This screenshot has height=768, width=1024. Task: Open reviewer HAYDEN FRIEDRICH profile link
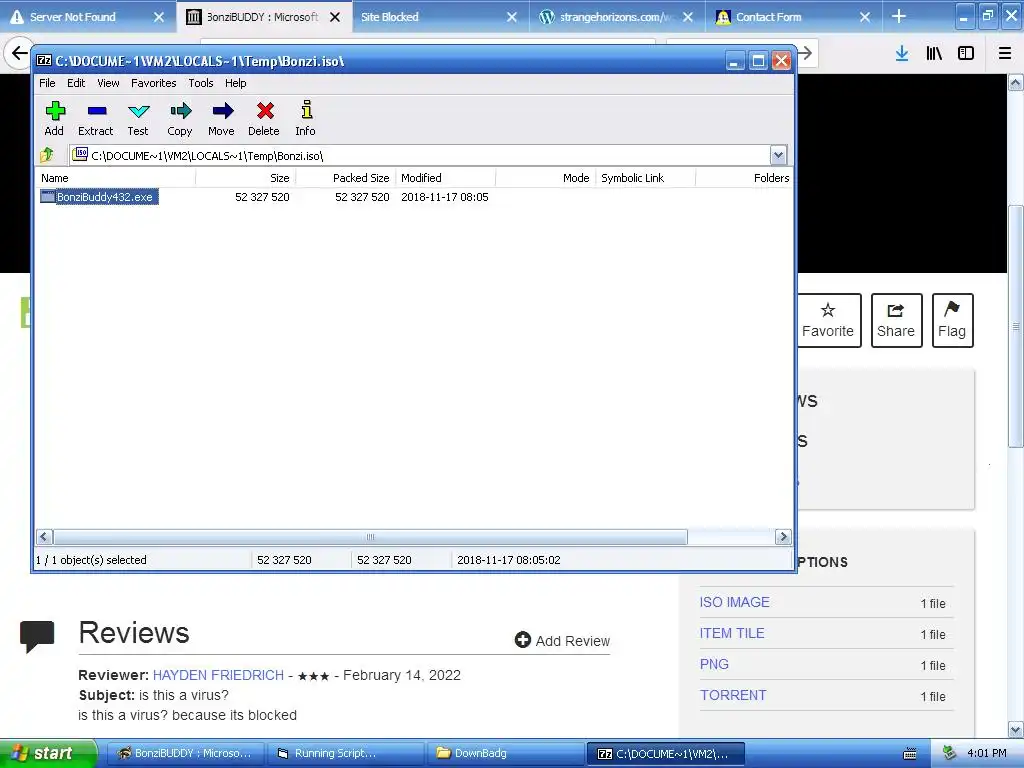218,675
